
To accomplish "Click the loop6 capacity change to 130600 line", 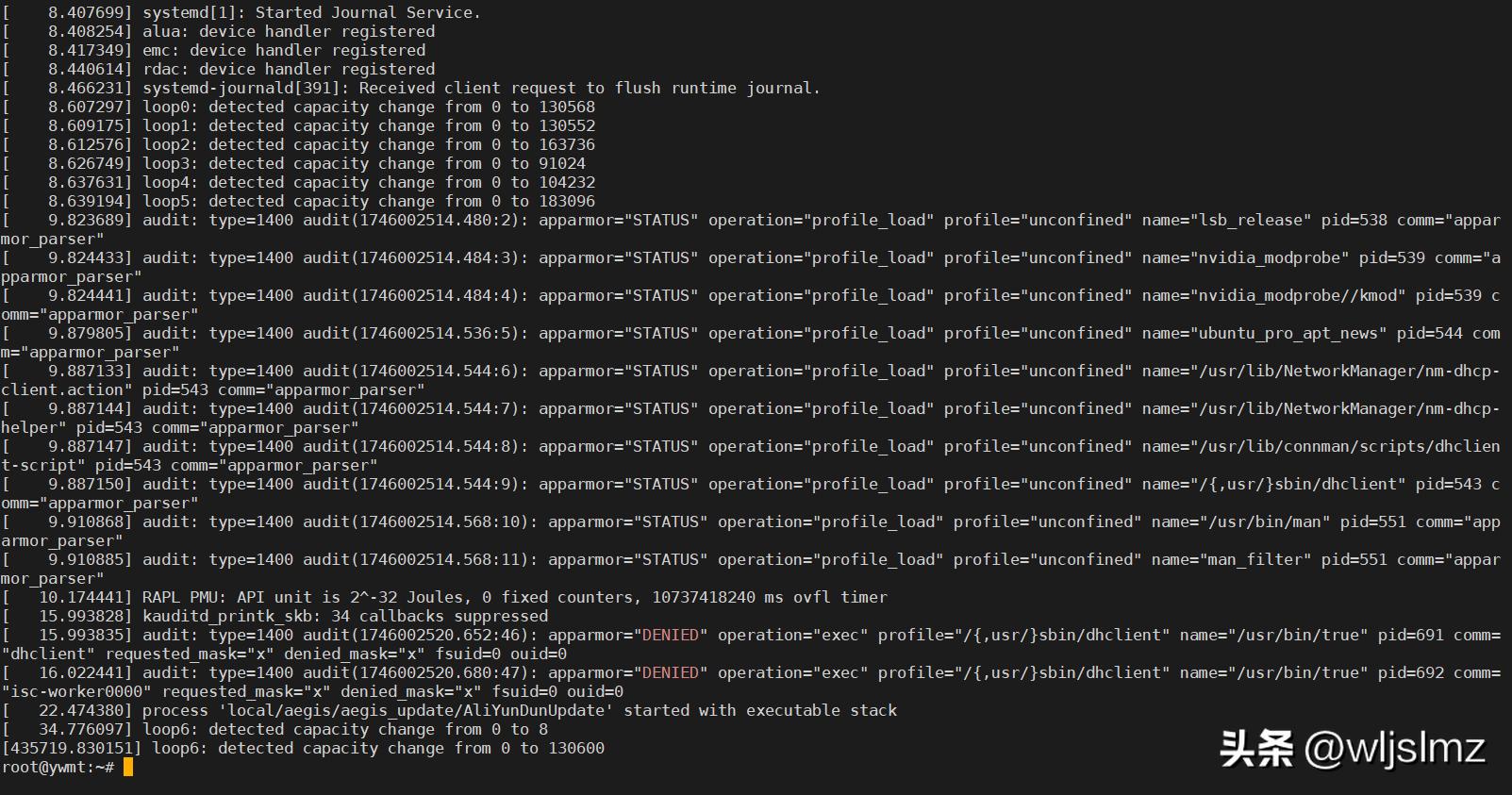I will pos(303,748).
